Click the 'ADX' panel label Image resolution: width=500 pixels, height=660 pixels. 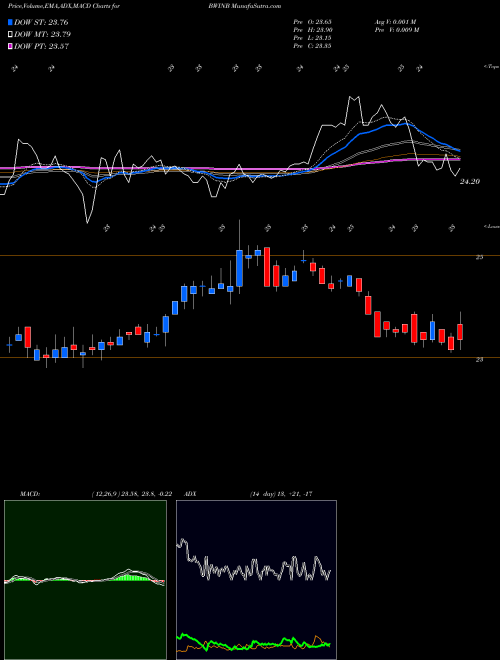(191, 494)
